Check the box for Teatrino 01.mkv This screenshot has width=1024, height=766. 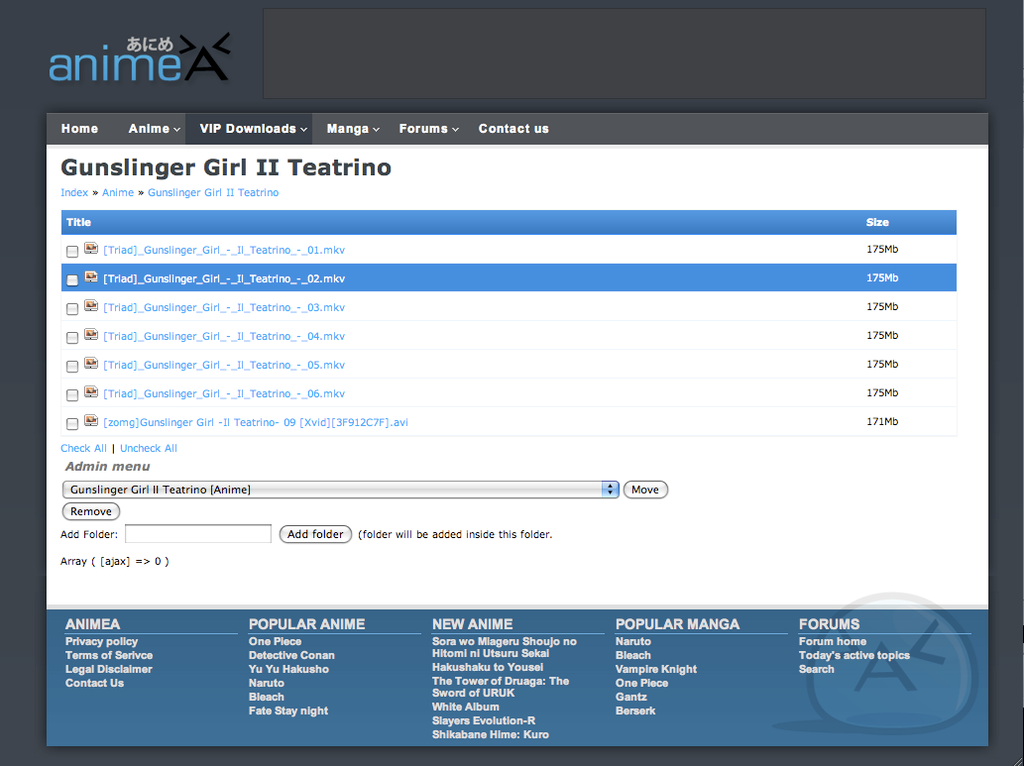pyautogui.click(x=72, y=251)
